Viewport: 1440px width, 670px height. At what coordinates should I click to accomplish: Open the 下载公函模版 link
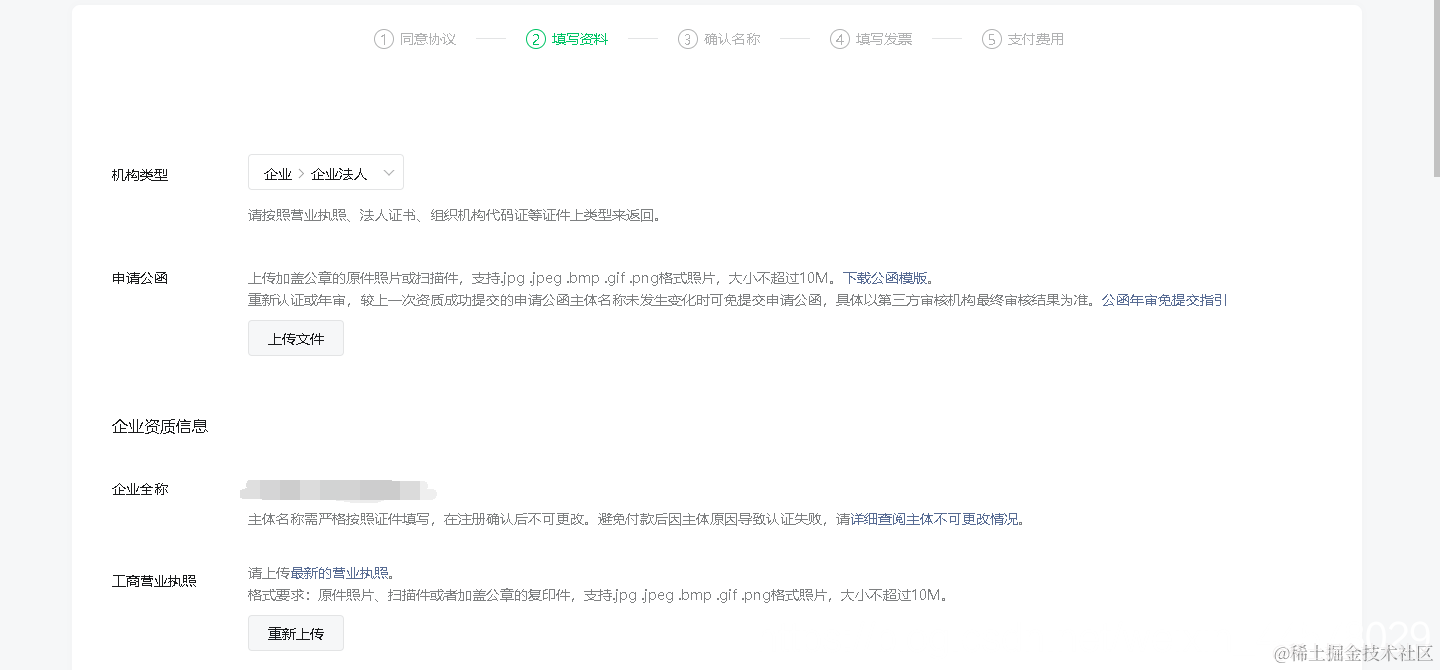click(886, 277)
